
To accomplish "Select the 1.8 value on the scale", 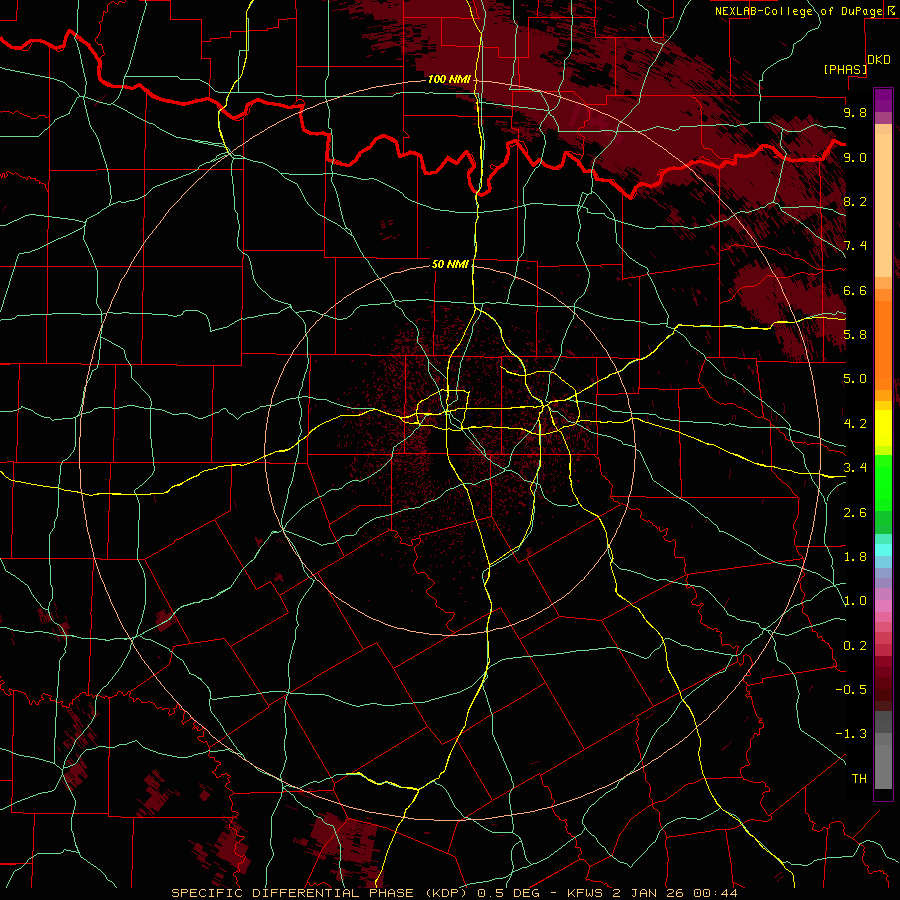I will [x=855, y=557].
